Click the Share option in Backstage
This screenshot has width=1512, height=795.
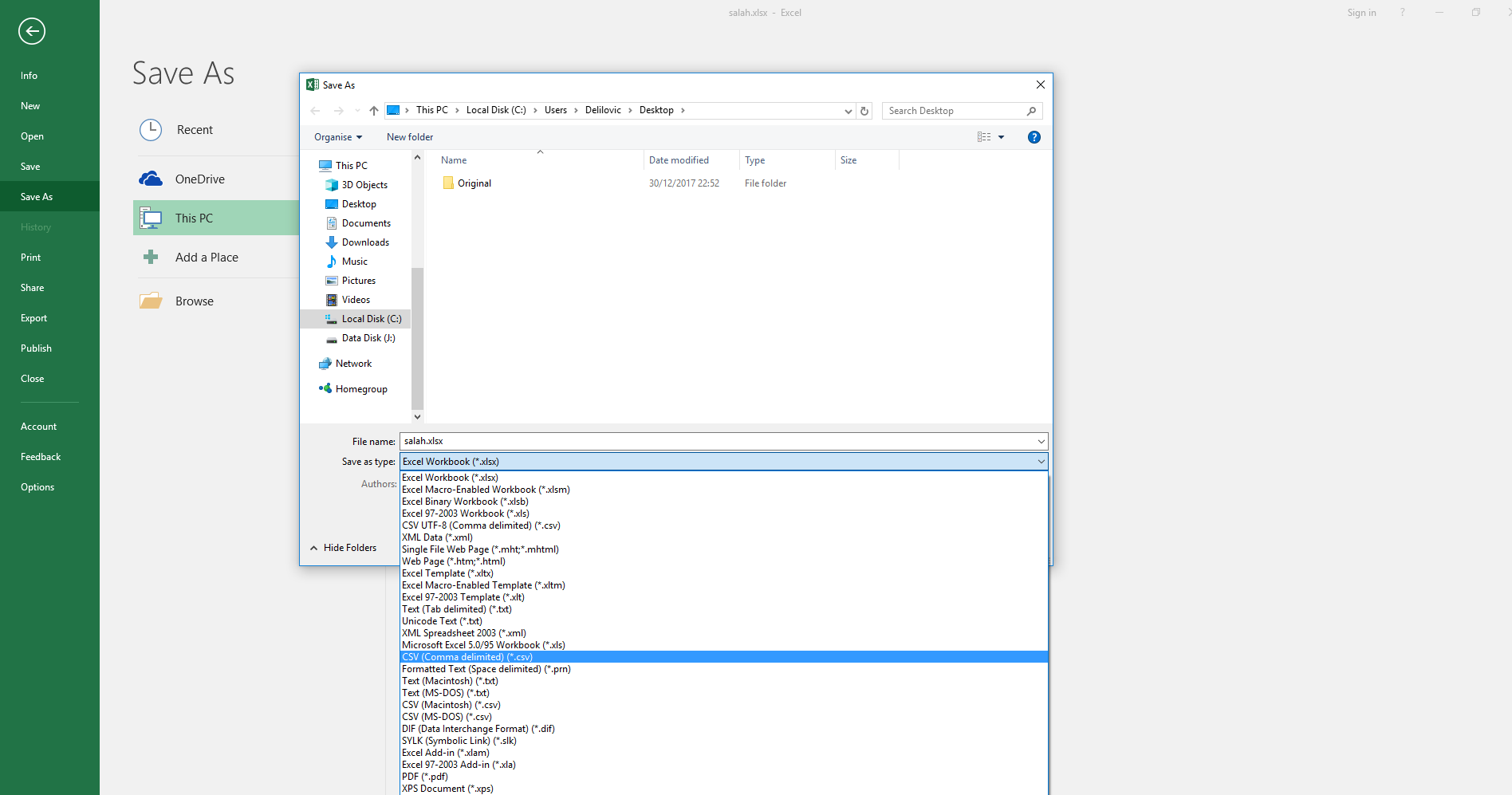pos(49,288)
